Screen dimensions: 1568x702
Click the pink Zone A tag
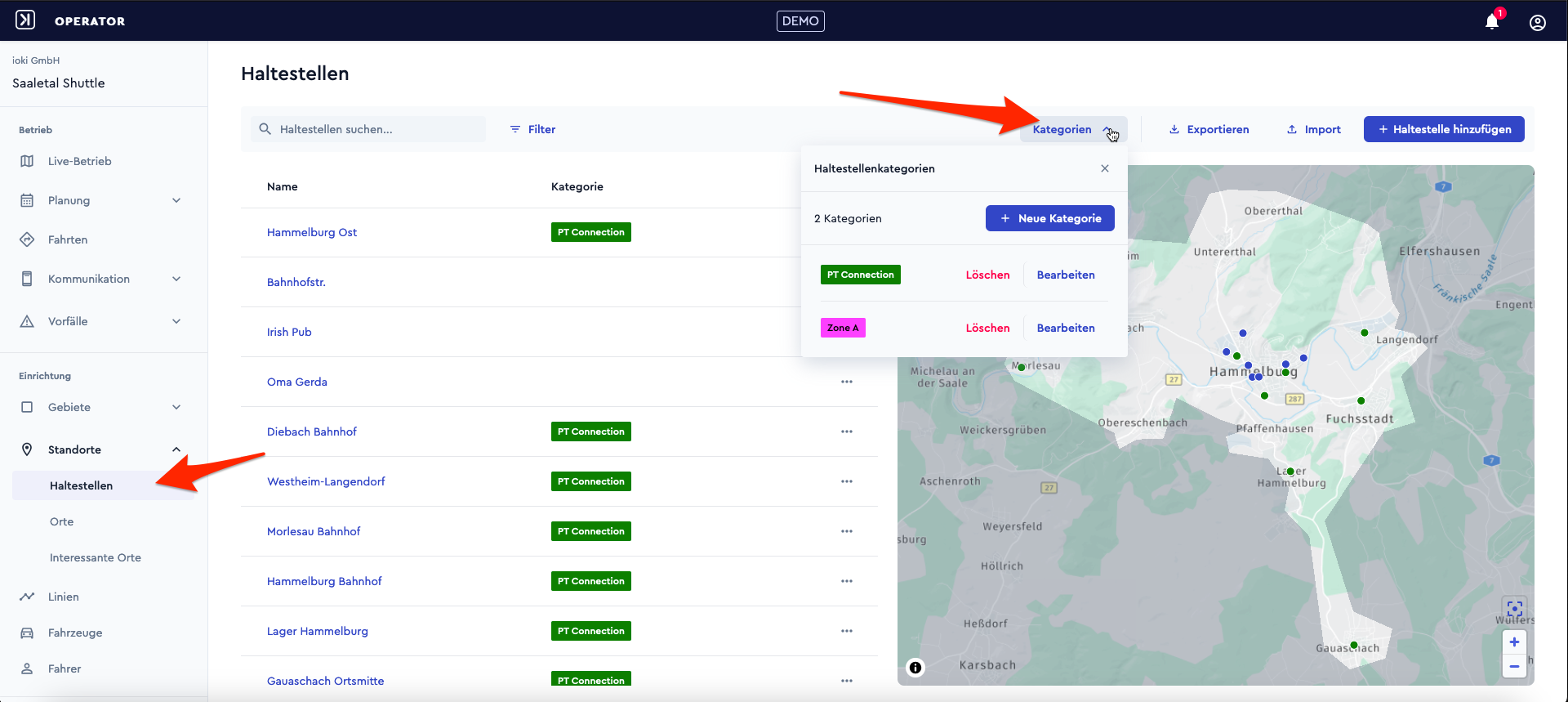click(x=843, y=328)
